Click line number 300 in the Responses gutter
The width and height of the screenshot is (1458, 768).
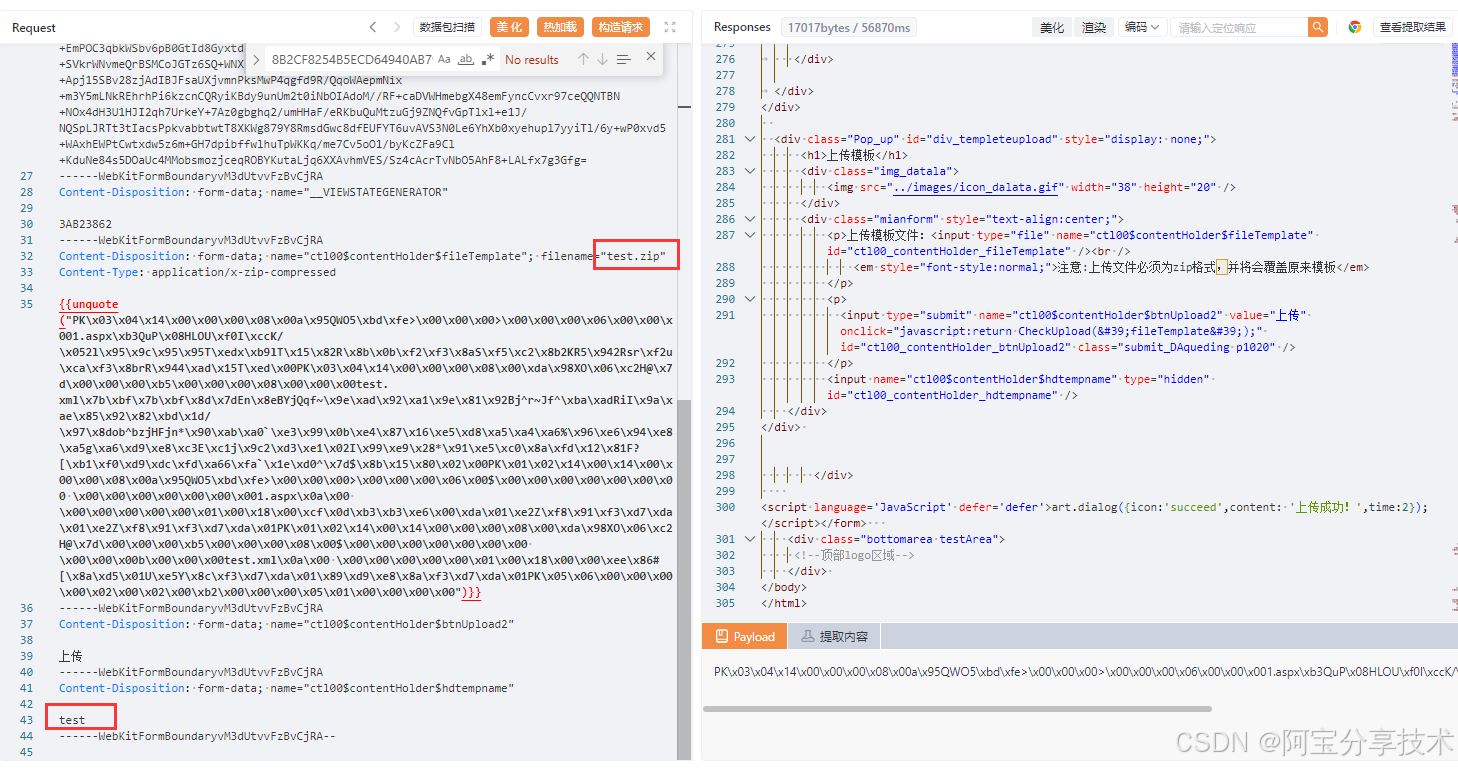725,507
